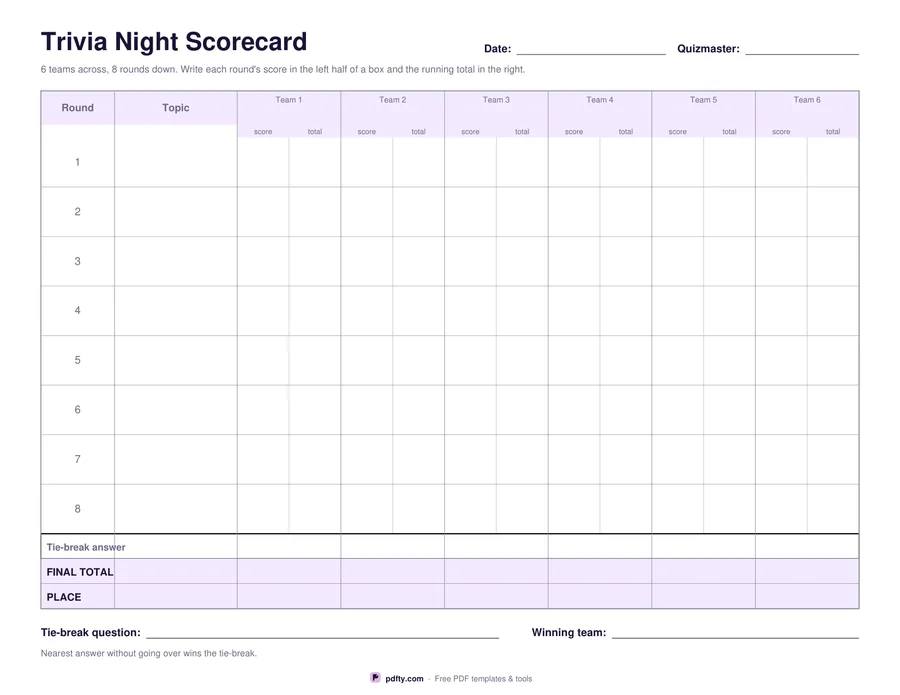Image resolution: width=900 pixels, height=695 pixels.
Task: Click the Team 2 header
Action: coord(393,100)
